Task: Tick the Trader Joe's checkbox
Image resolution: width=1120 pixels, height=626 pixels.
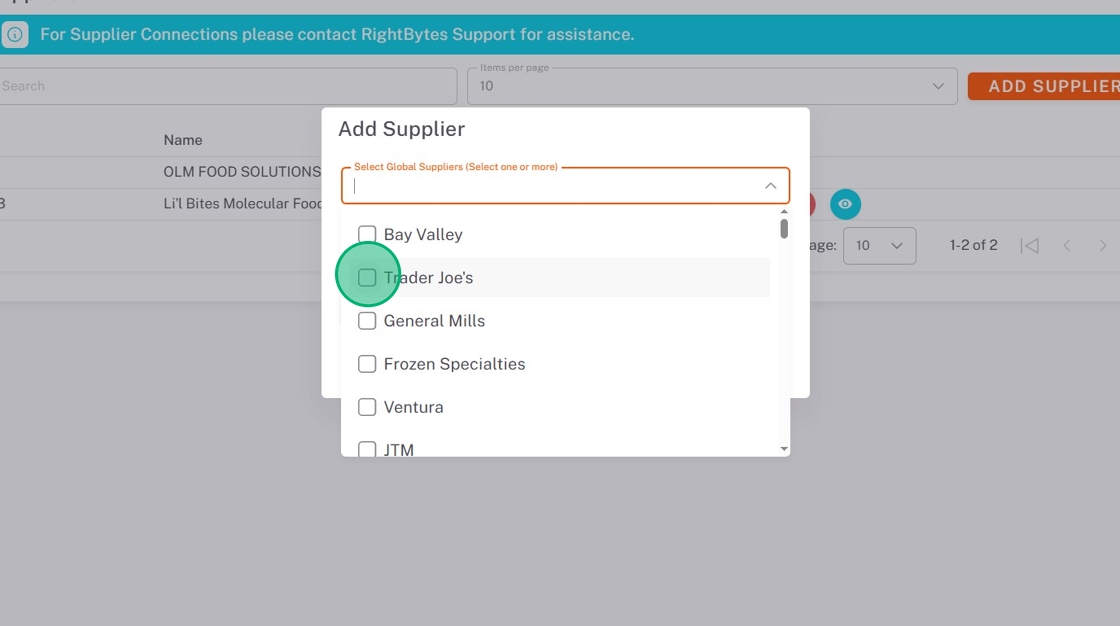Action: [x=367, y=278]
